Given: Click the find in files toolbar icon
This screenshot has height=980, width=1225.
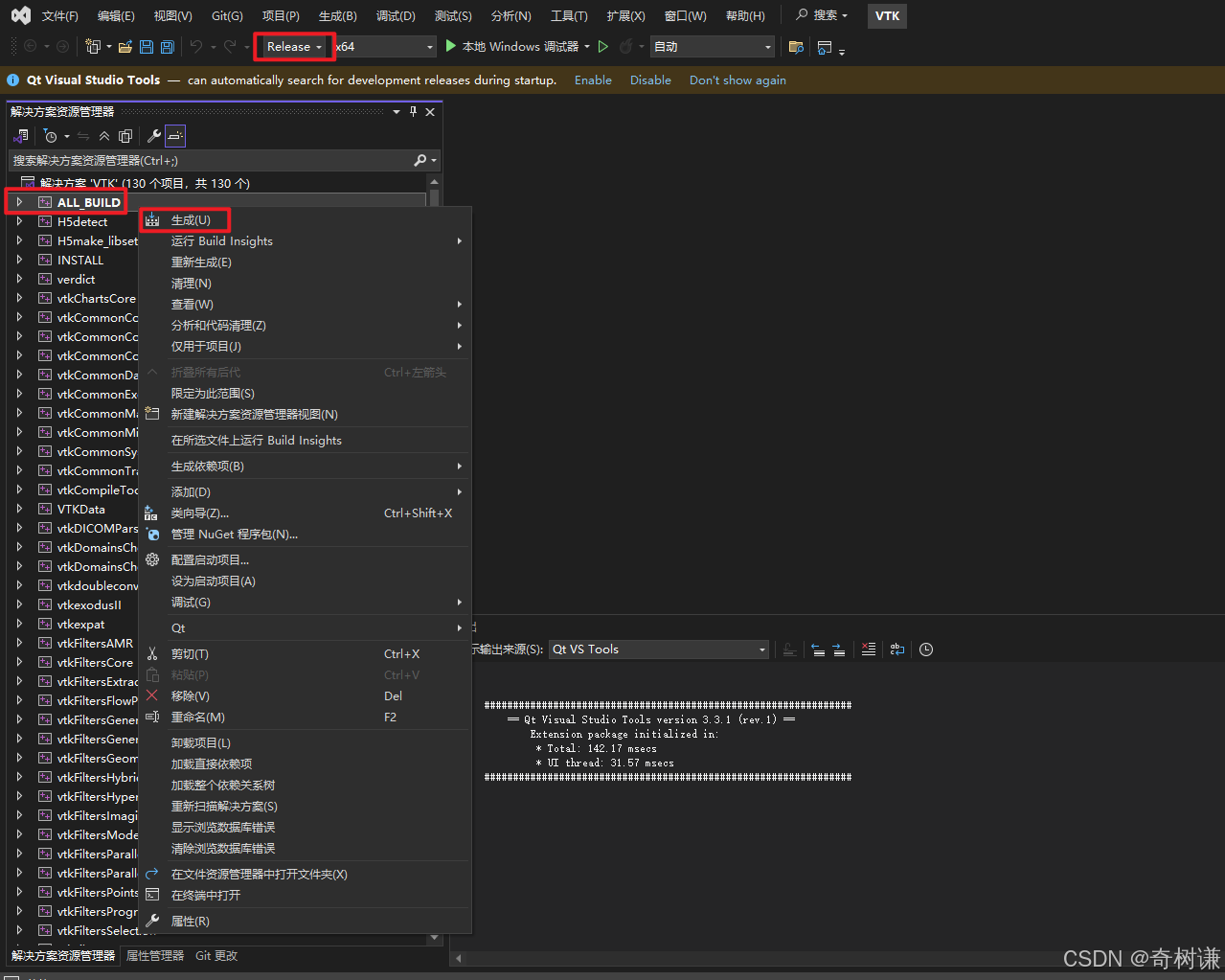Looking at the screenshot, I should pos(796,46).
